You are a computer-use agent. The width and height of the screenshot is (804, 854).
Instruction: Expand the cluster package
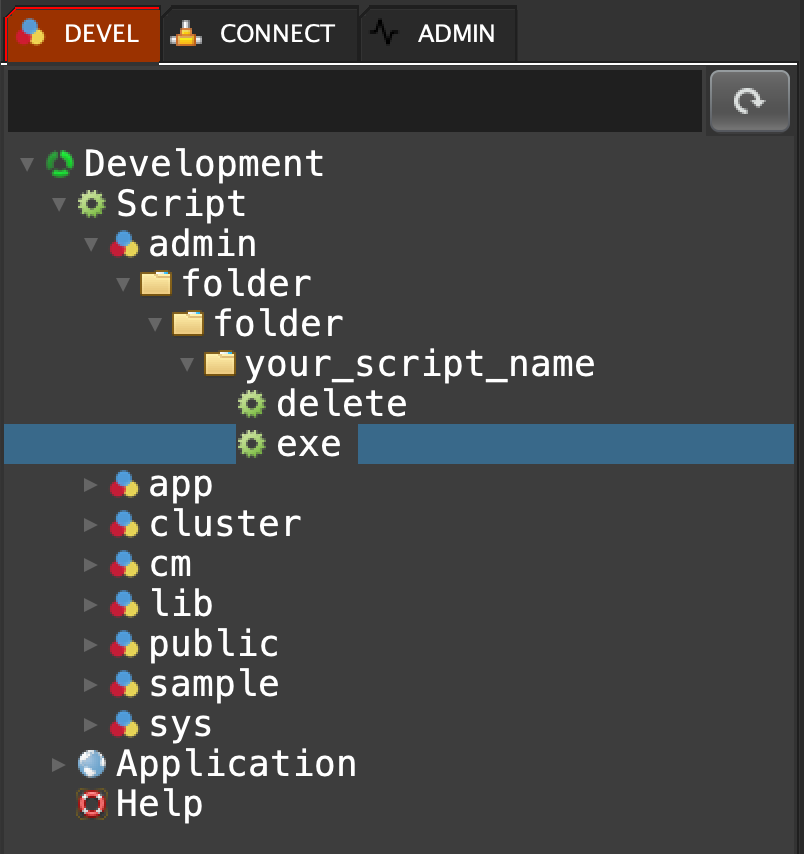coord(91,525)
